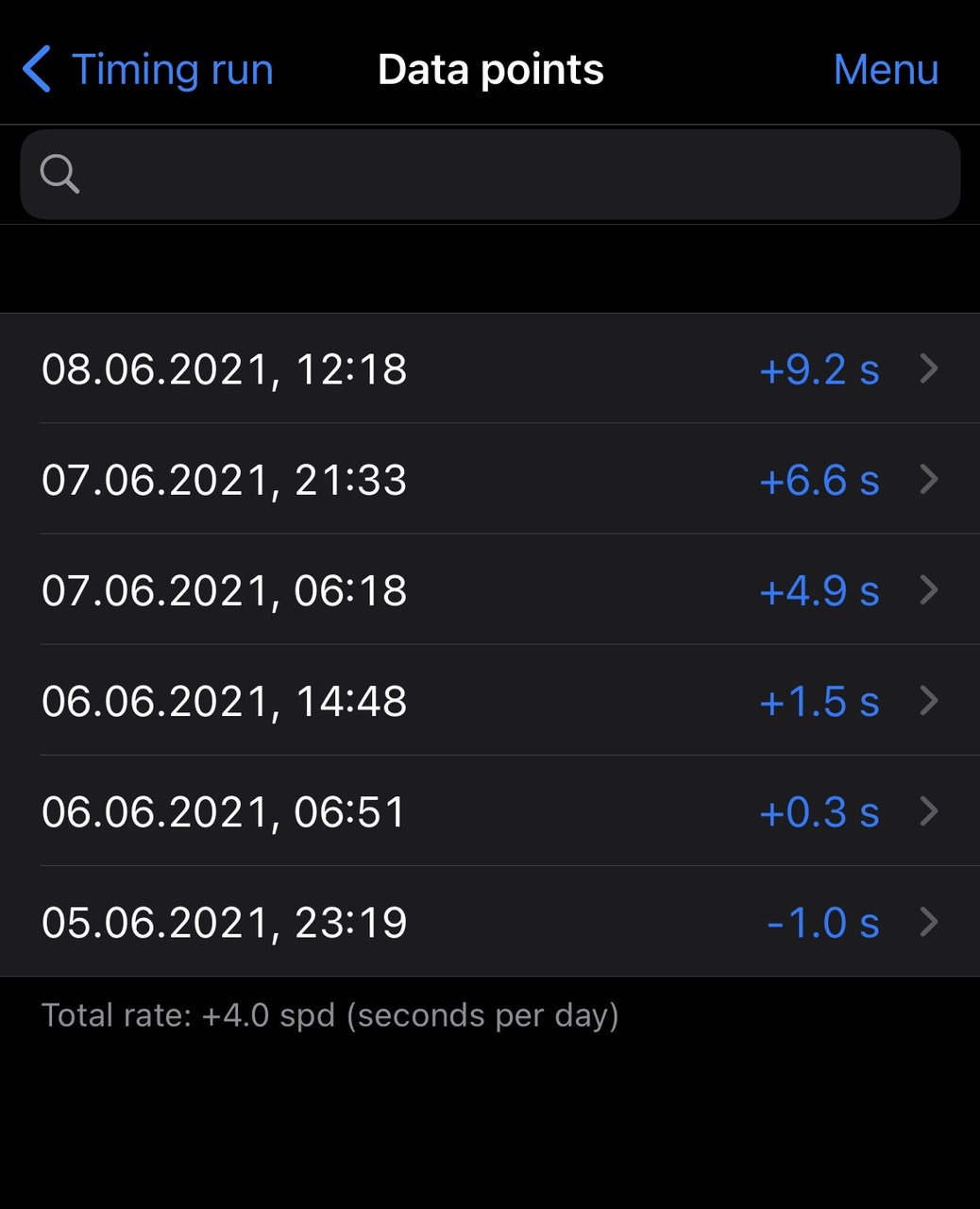
Task: Expand chevron beside the +4.9 s reading
Action: (x=929, y=589)
